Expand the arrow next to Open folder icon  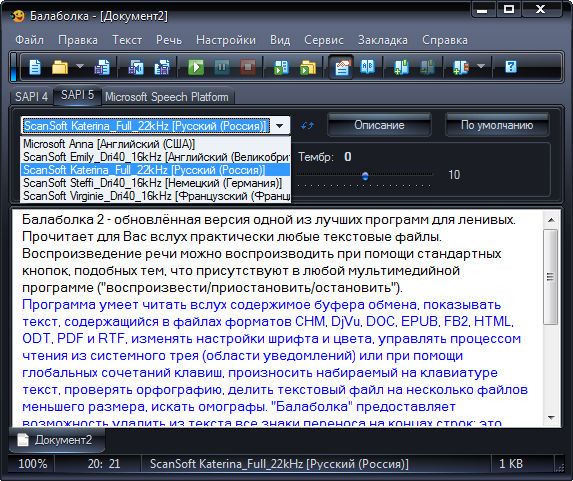(x=80, y=67)
